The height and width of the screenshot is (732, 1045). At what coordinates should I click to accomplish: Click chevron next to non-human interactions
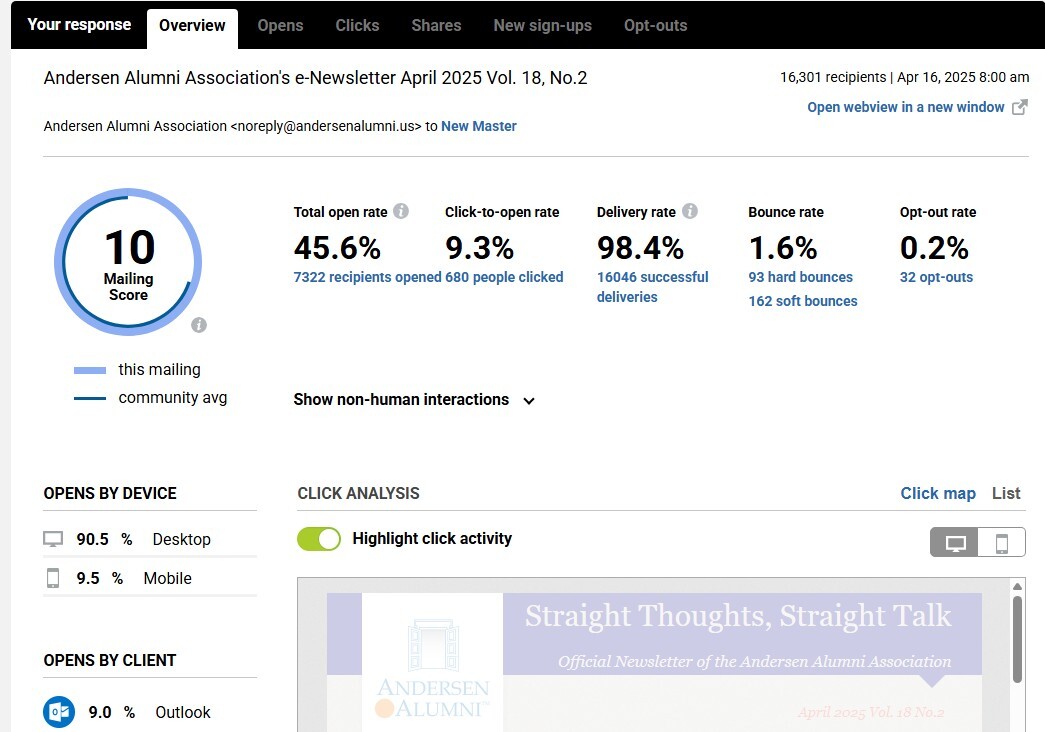529,401
